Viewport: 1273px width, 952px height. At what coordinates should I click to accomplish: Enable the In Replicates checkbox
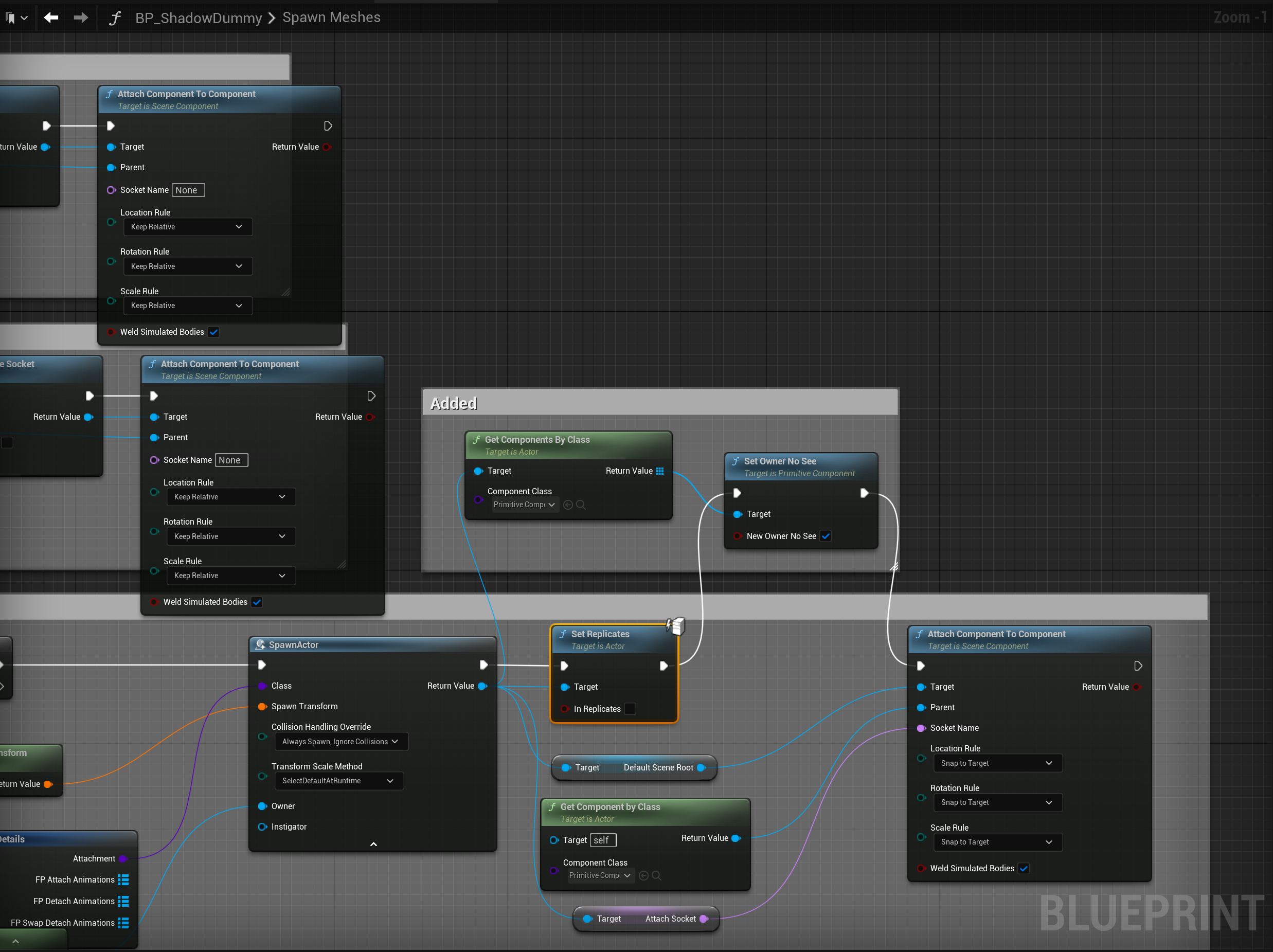[630, 709]
